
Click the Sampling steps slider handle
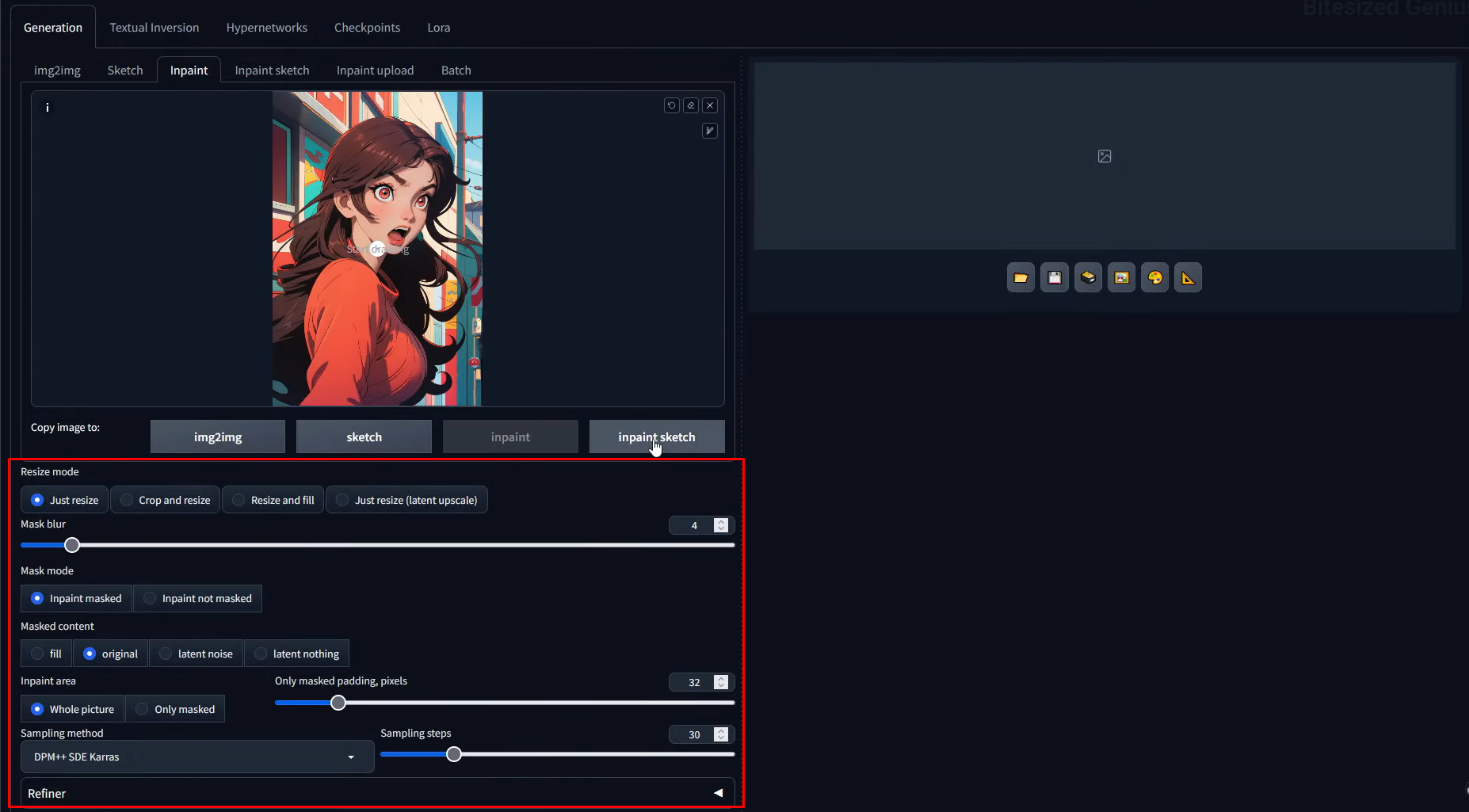click(454, 754)
